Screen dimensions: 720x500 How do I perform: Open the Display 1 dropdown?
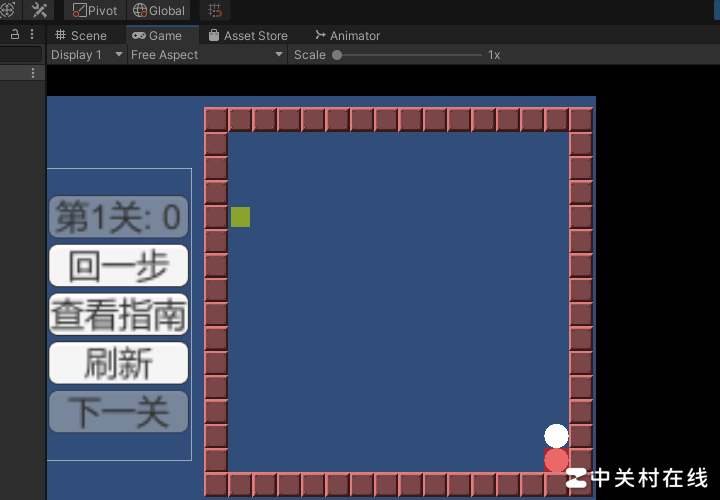(x=87, y=55)
